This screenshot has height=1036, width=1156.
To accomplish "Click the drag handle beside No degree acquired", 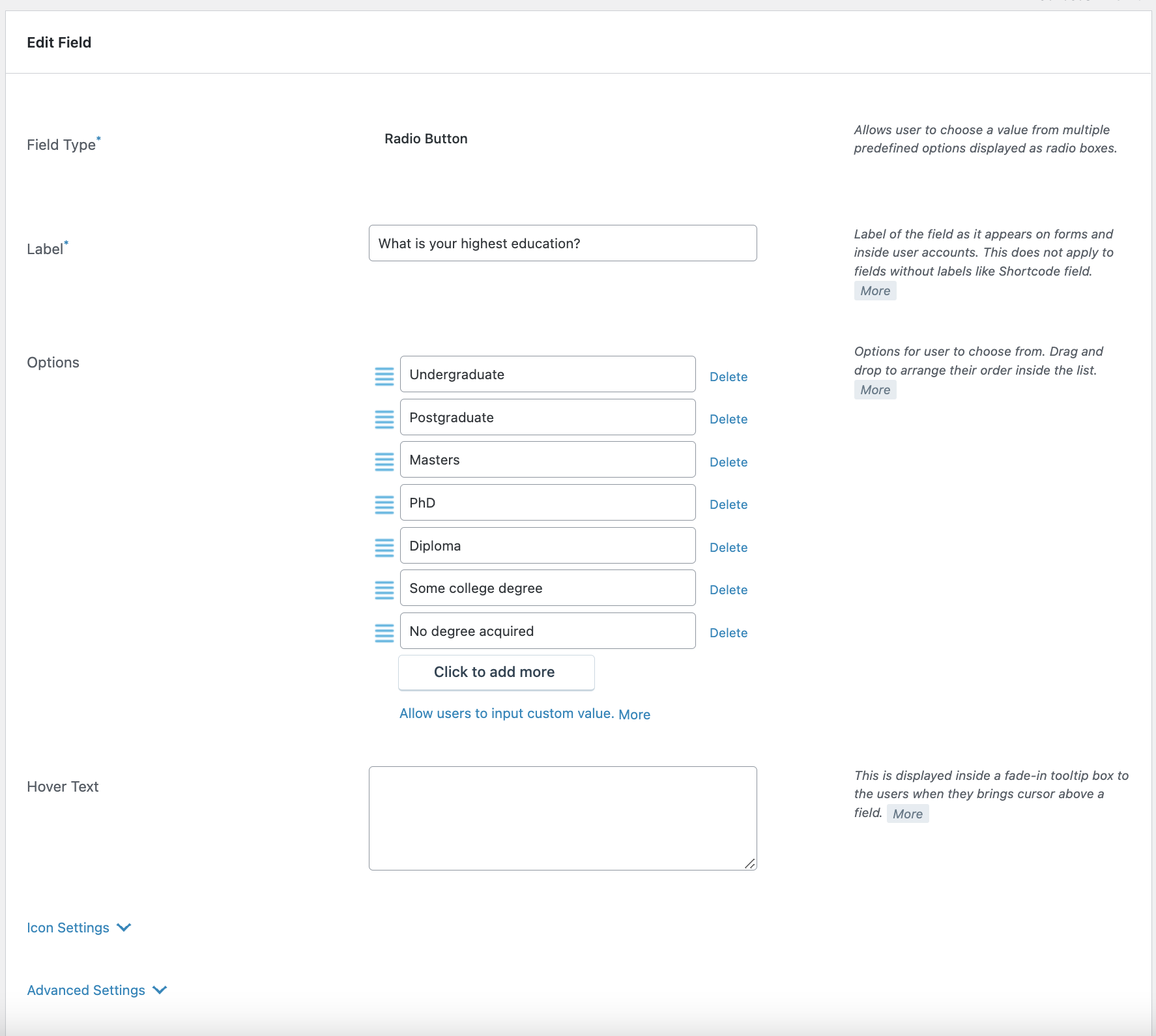I will click(x=384, y=633).
